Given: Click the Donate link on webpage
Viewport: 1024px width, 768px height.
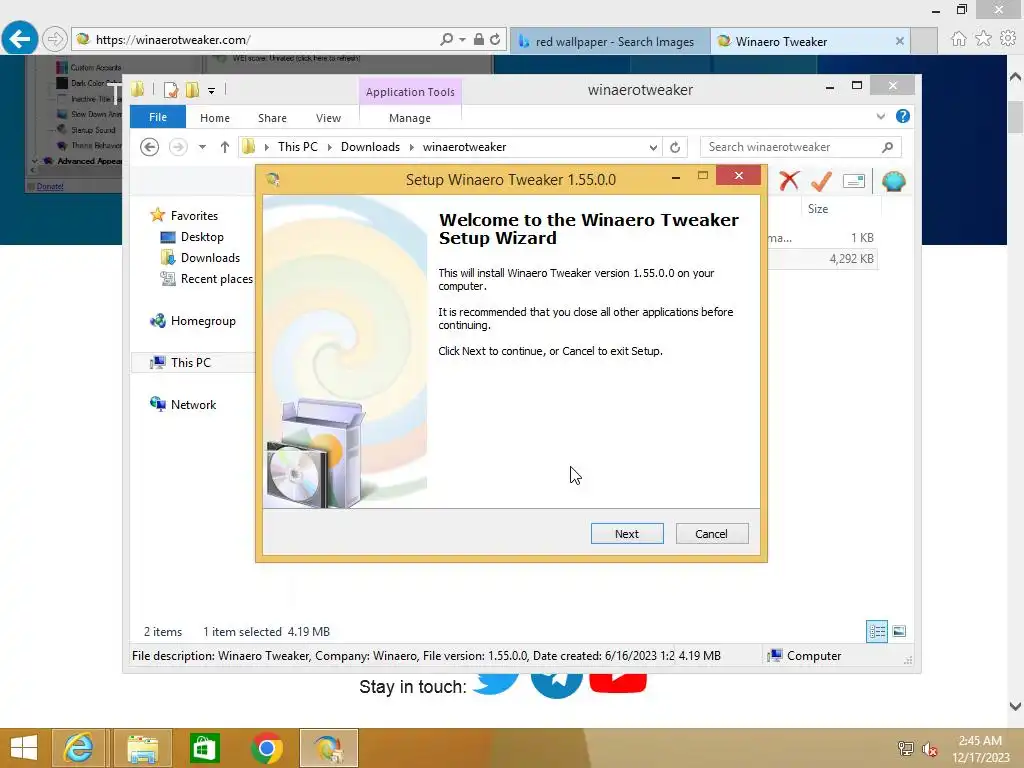Looking at the screenshot, I should (x=50, y=186).
